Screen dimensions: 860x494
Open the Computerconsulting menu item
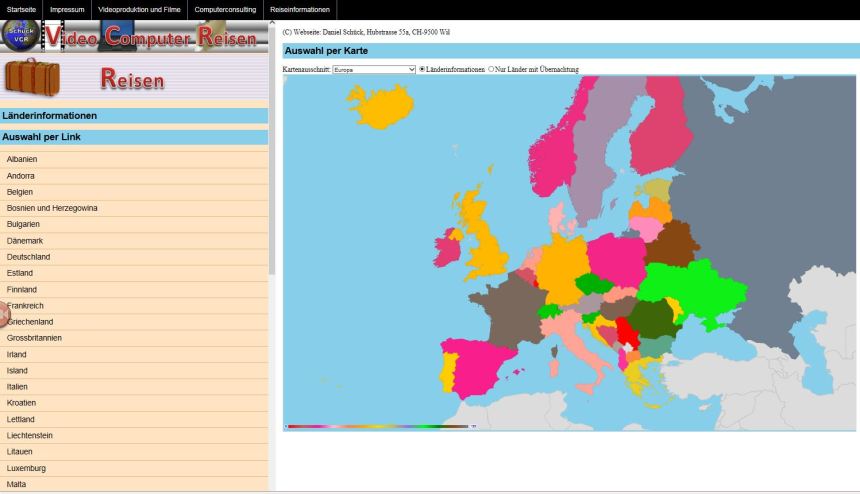pyautogui.click(x=225, y=9)
